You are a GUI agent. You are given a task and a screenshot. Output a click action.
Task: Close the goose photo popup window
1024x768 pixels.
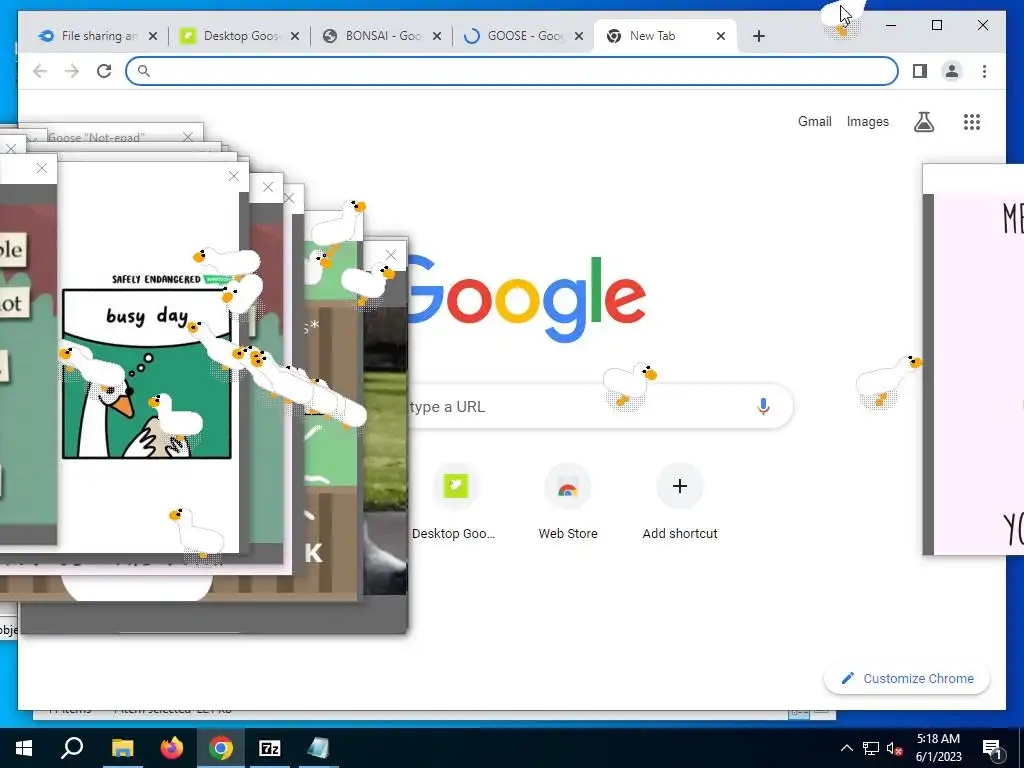coord(391,255)
